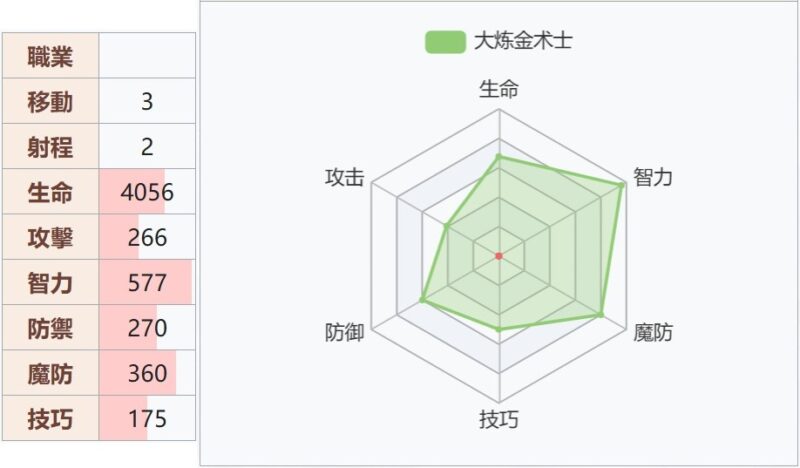800x468 pixels.
Task: Click the 移動 row header in the table
Action: point(50,102)
